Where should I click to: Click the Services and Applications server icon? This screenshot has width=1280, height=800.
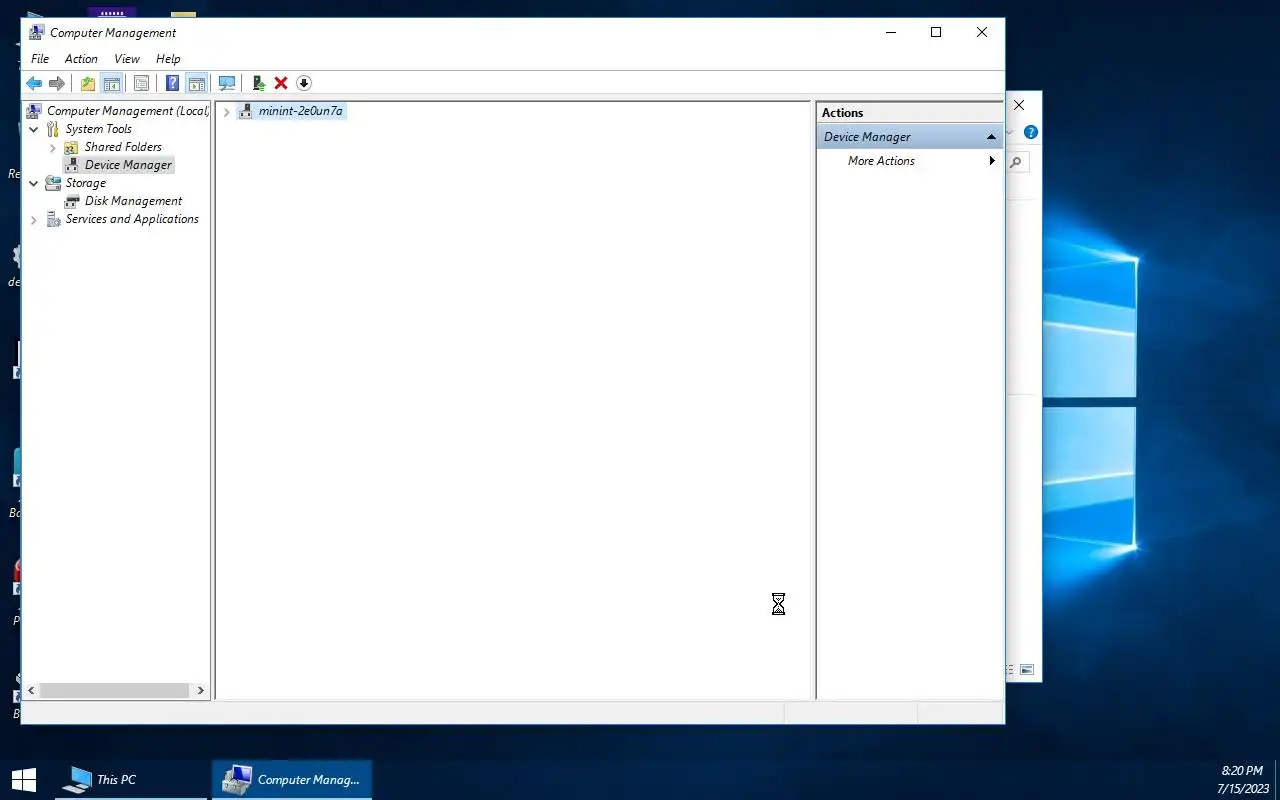coord(53,219)
